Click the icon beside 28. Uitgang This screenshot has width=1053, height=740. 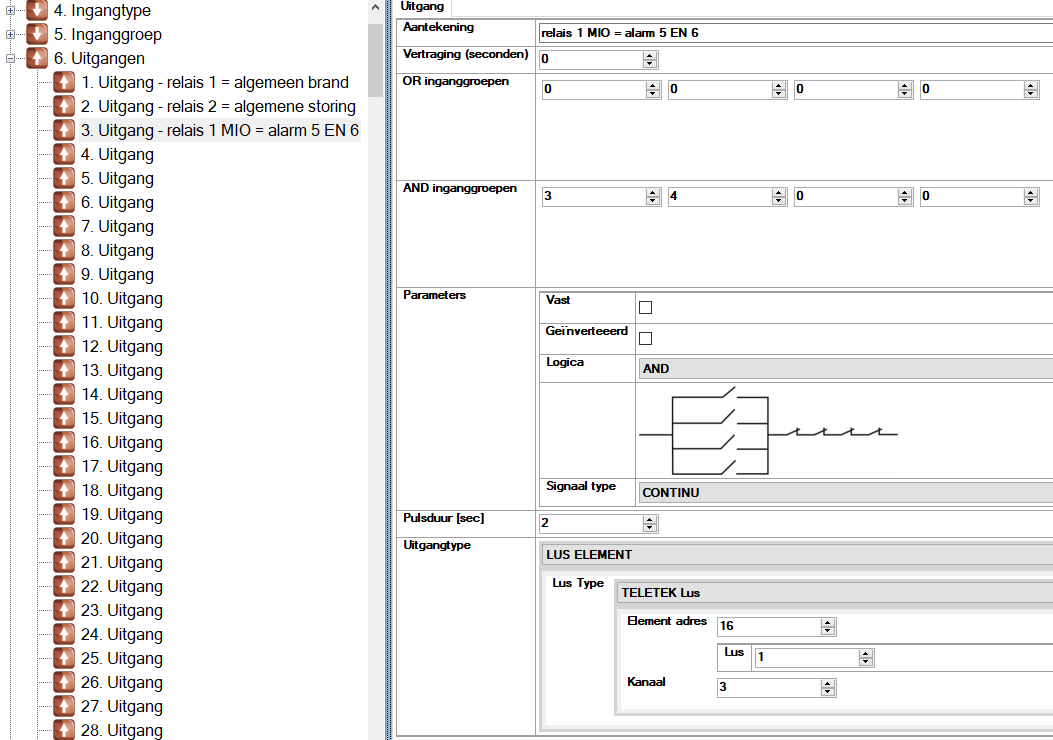click(64, 730)
